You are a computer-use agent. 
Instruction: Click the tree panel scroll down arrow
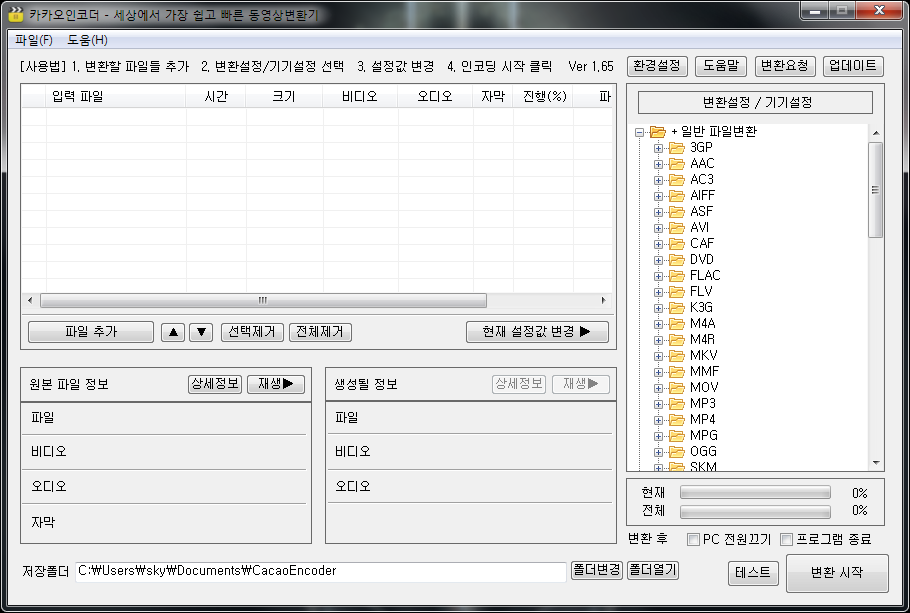(x=876, y=463)
